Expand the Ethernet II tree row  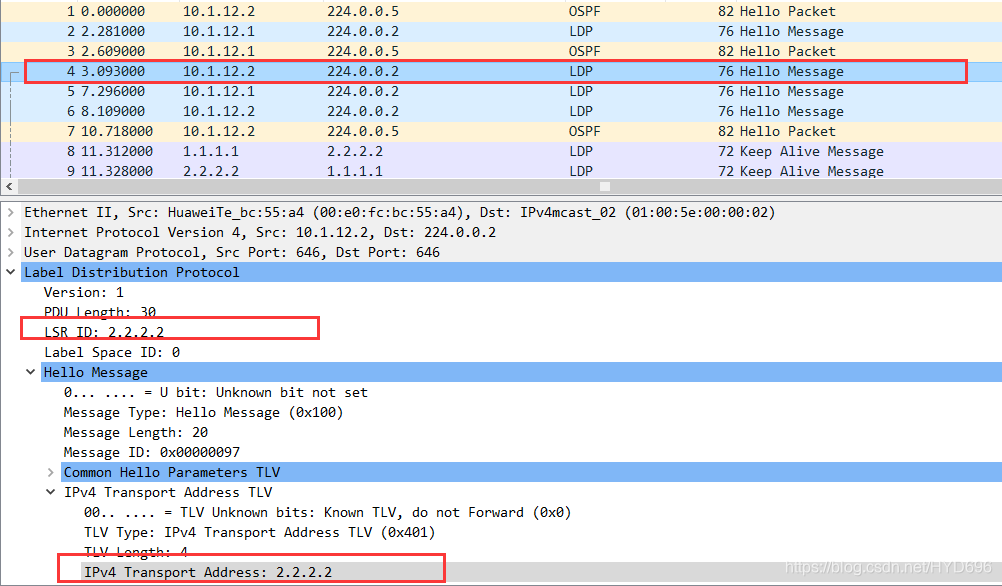(10, 212)
